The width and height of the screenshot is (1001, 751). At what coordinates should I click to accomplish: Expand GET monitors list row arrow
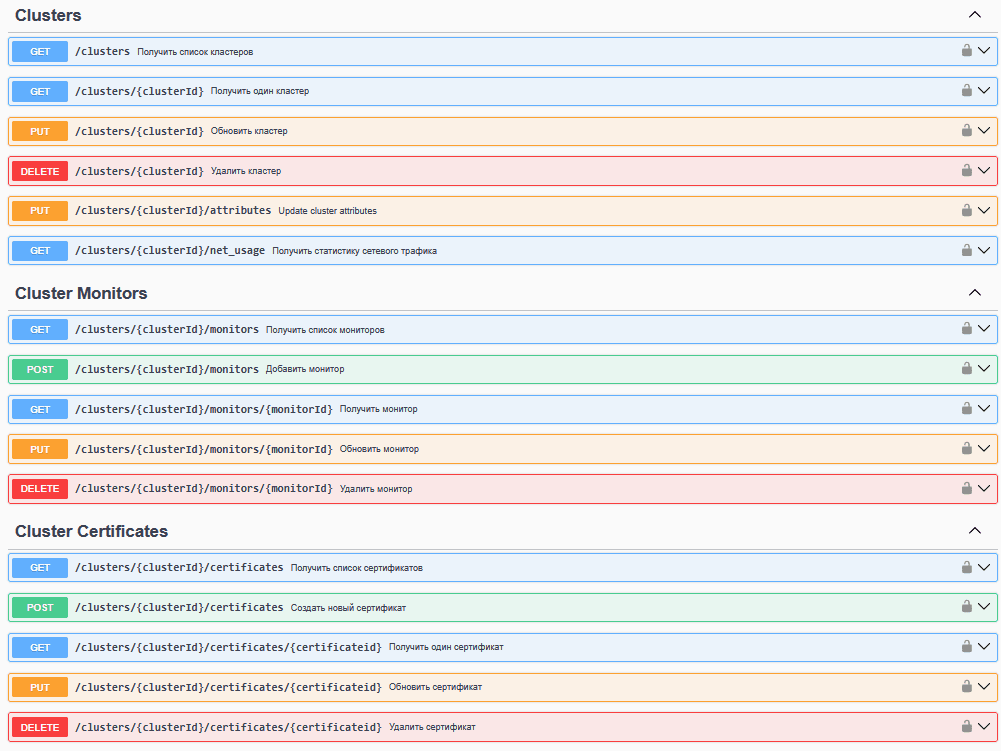pos(984,329)
